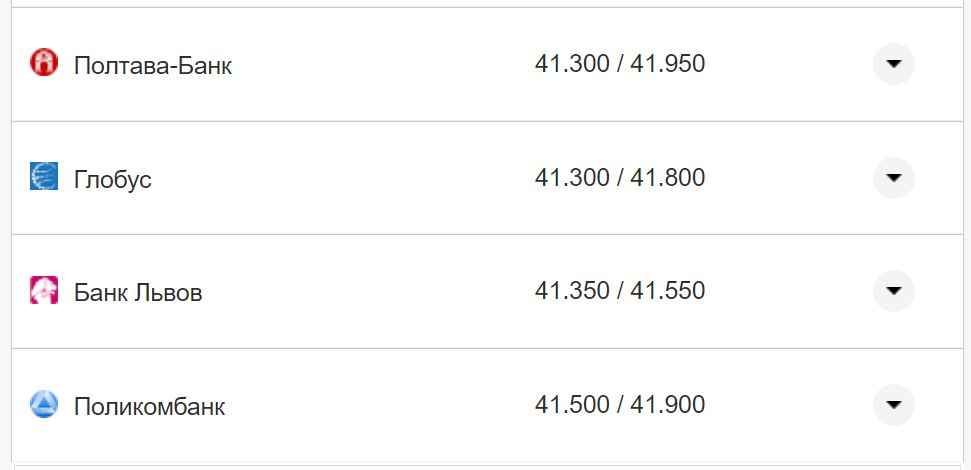
Task: Select the Глобус bank name
Action: (x=113, y=180)
